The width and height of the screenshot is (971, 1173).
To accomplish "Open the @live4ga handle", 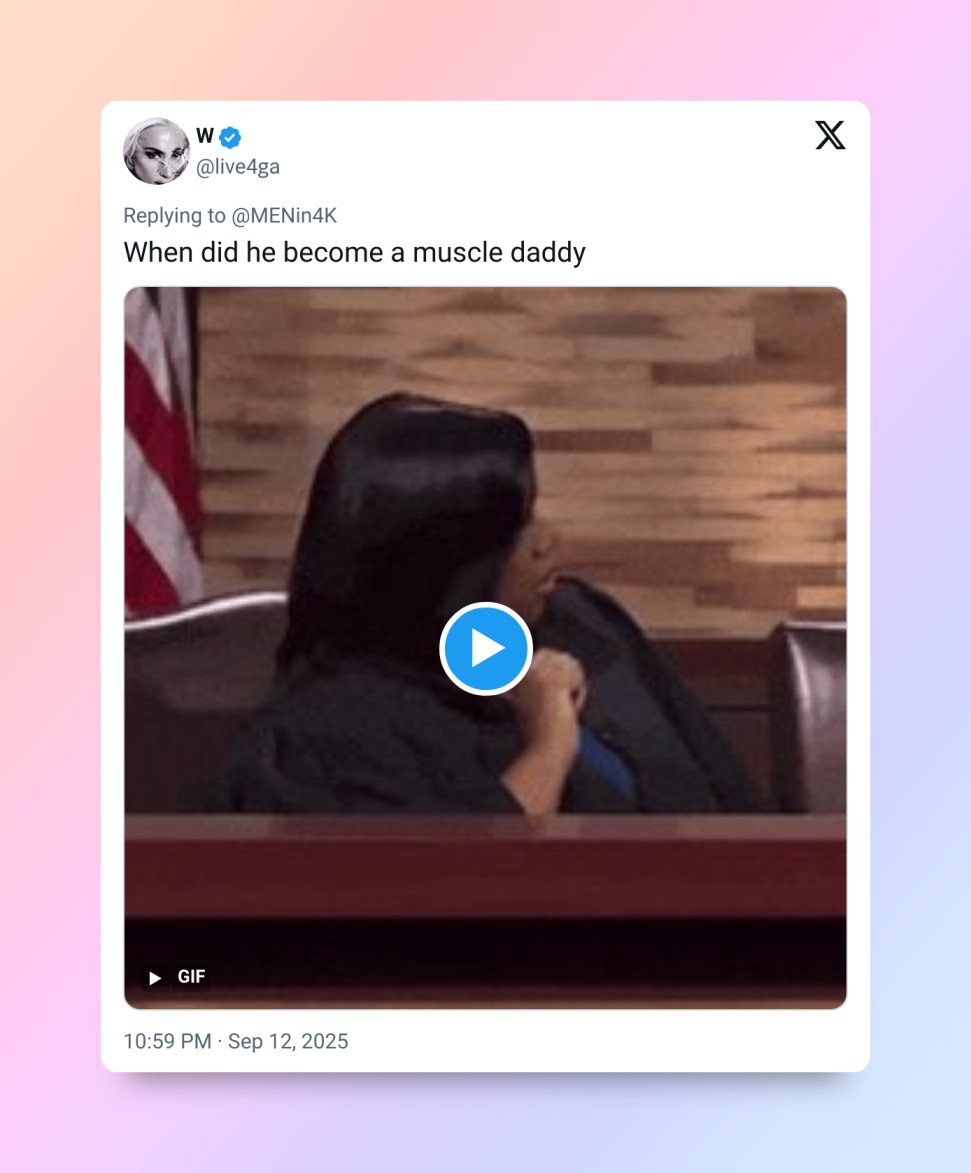I will point(238,167).
